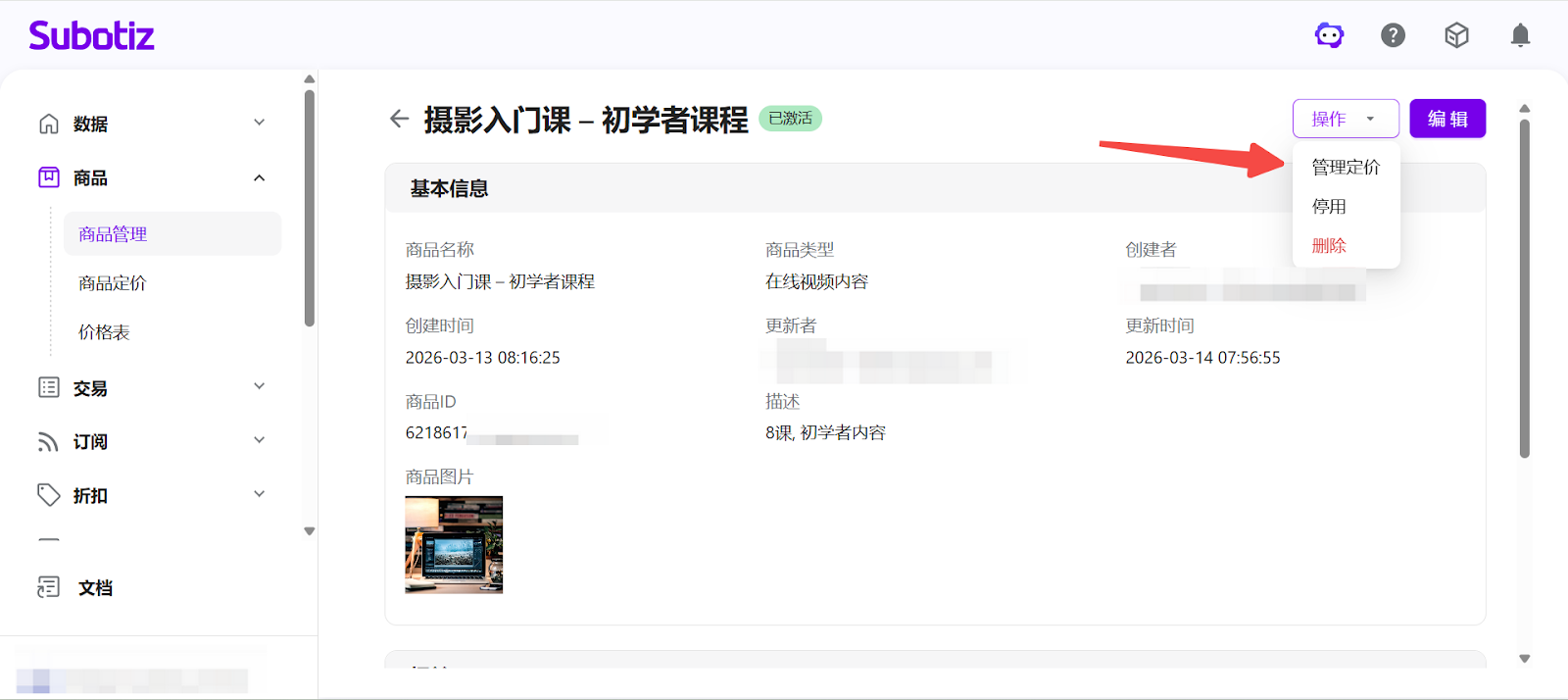Select 管理定价 from the dropdown menu

click(1346, 168)
